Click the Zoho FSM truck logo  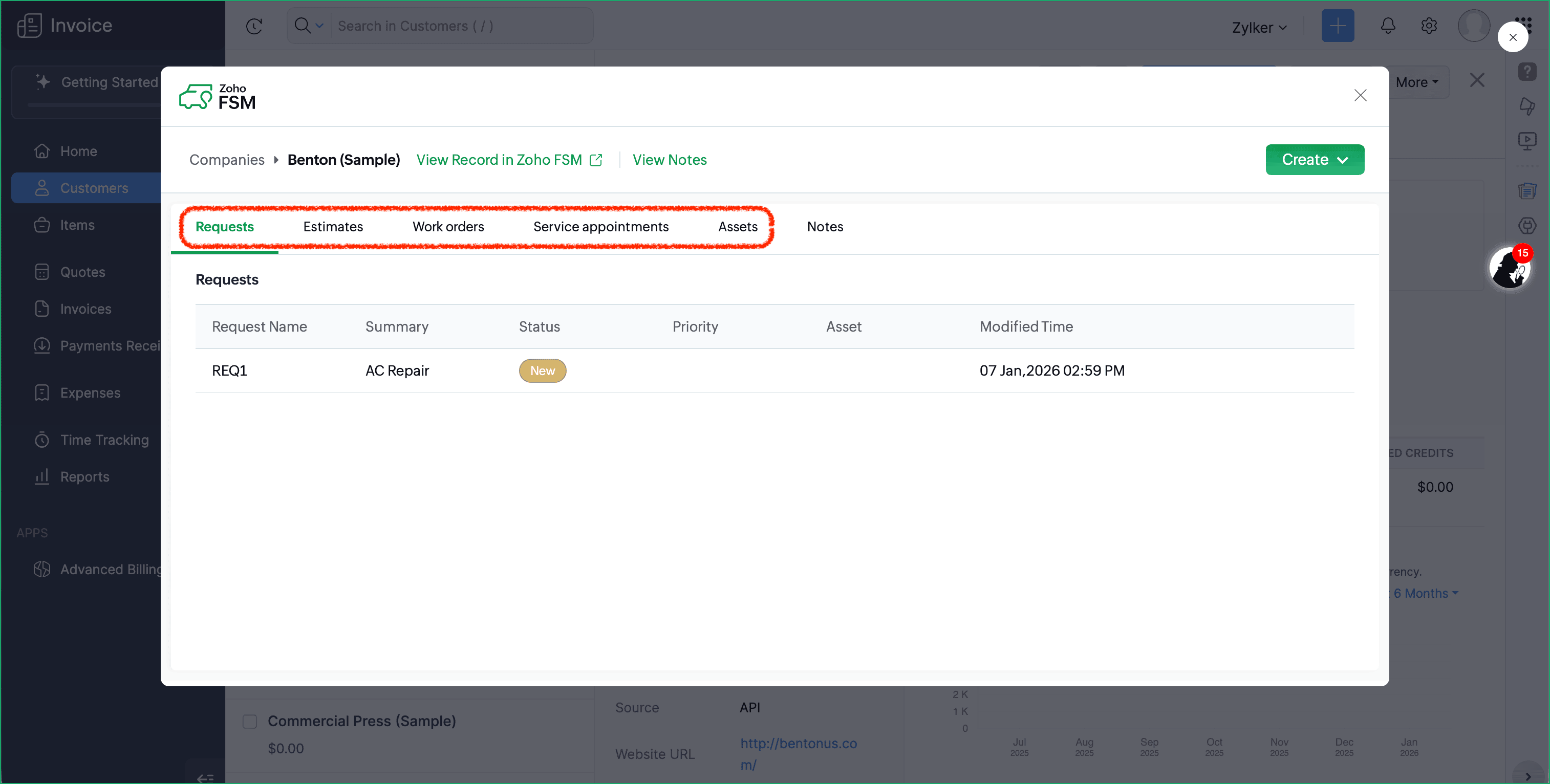(x=196, y=97)
